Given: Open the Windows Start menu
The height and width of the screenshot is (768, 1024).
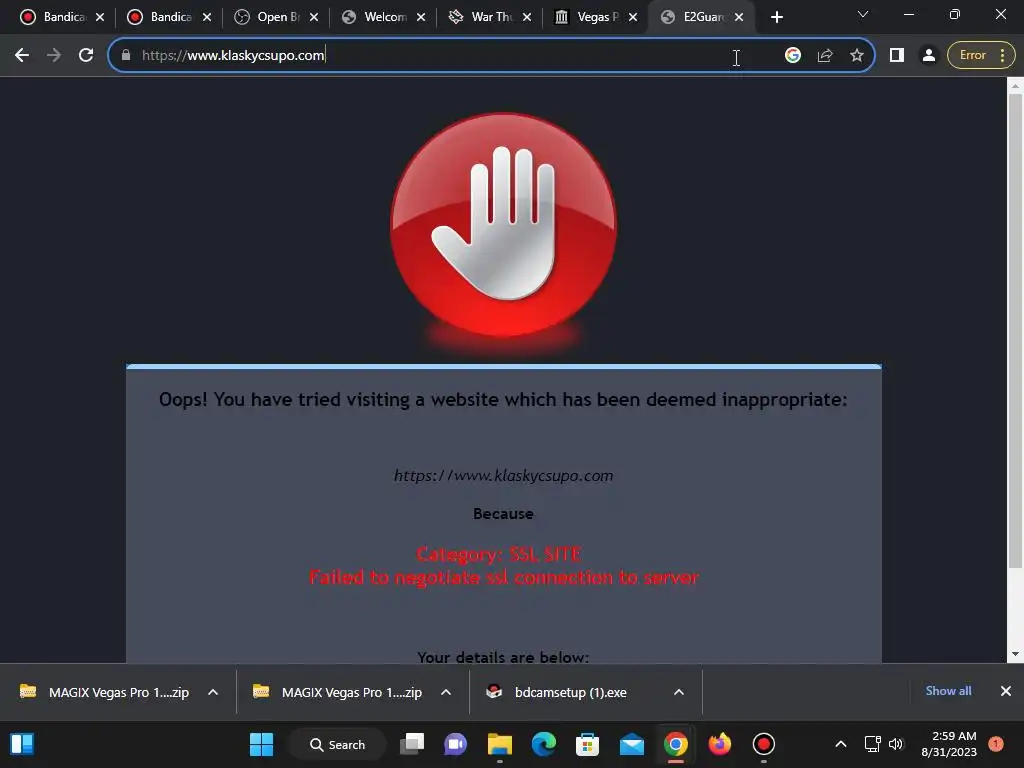Looking at the screenshot, I should (261, 744).
